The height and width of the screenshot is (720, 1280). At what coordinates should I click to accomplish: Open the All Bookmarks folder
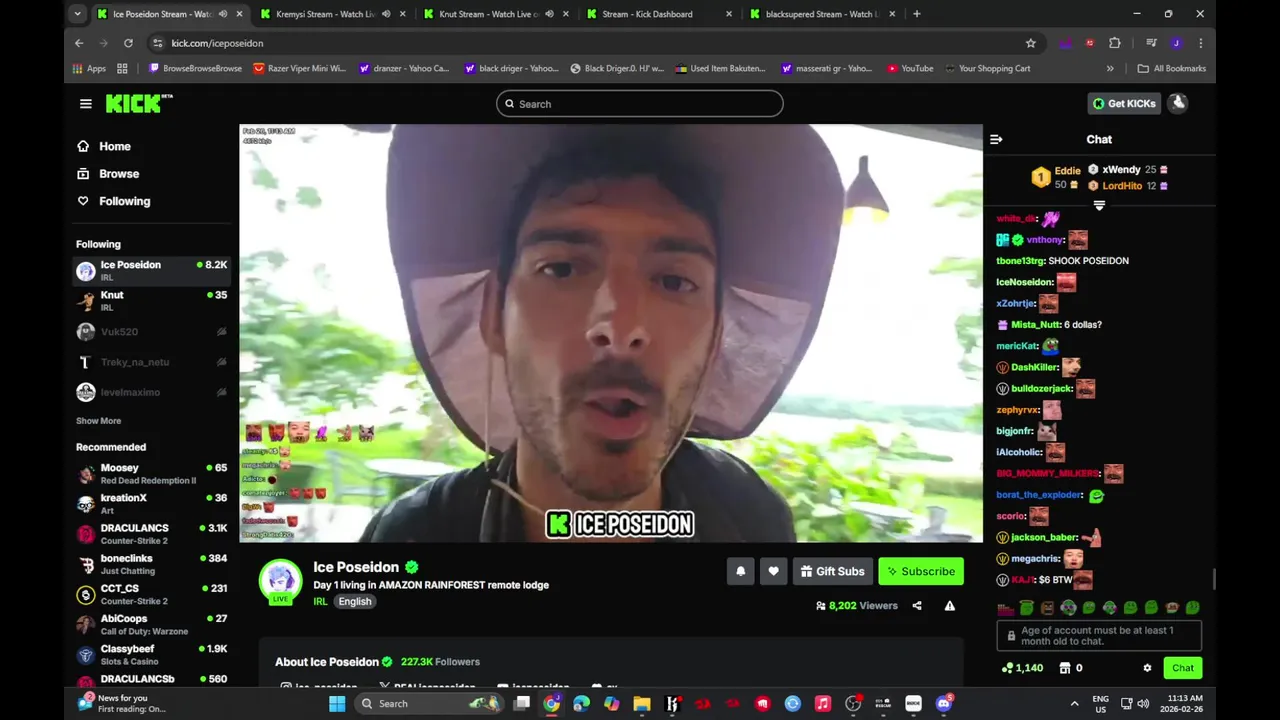pyautogui.click(x=1172, y=68)
